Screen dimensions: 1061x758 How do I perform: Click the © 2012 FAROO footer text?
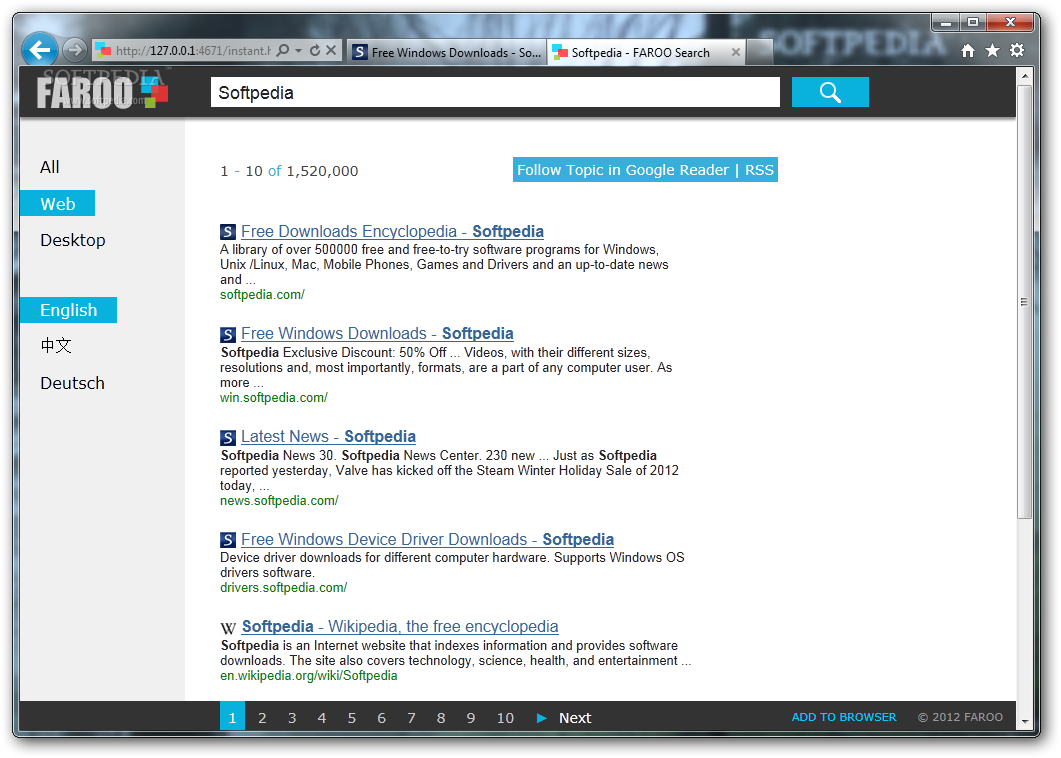pyautogui.click(x=960, y=717)
